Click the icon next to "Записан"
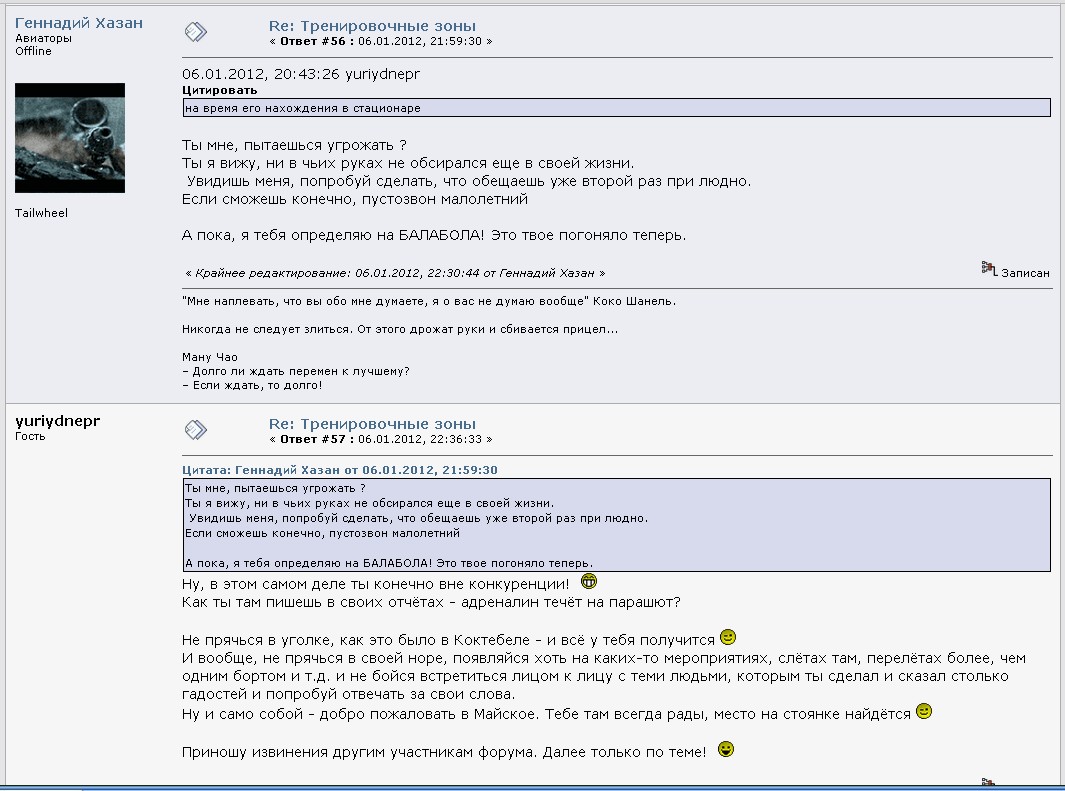The image size is (1065, 791). pyautogui.click(x=989, y=268)
